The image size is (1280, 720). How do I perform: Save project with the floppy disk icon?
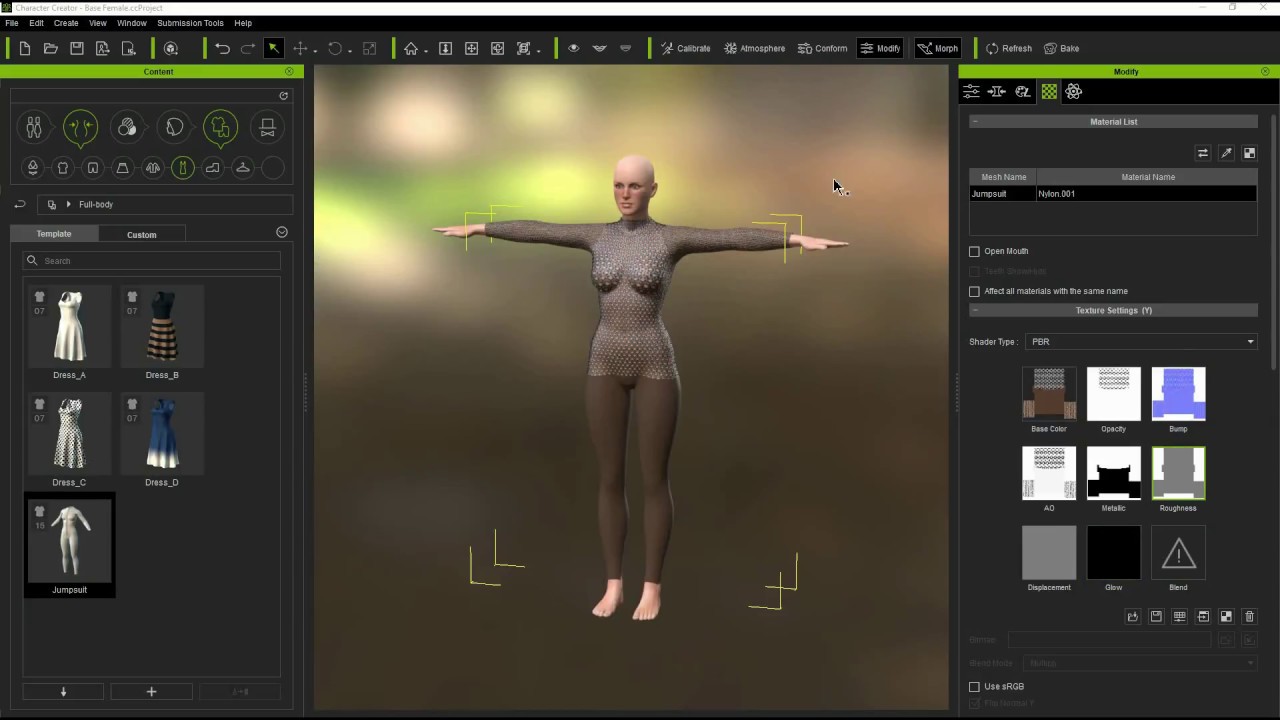[77, 48]
